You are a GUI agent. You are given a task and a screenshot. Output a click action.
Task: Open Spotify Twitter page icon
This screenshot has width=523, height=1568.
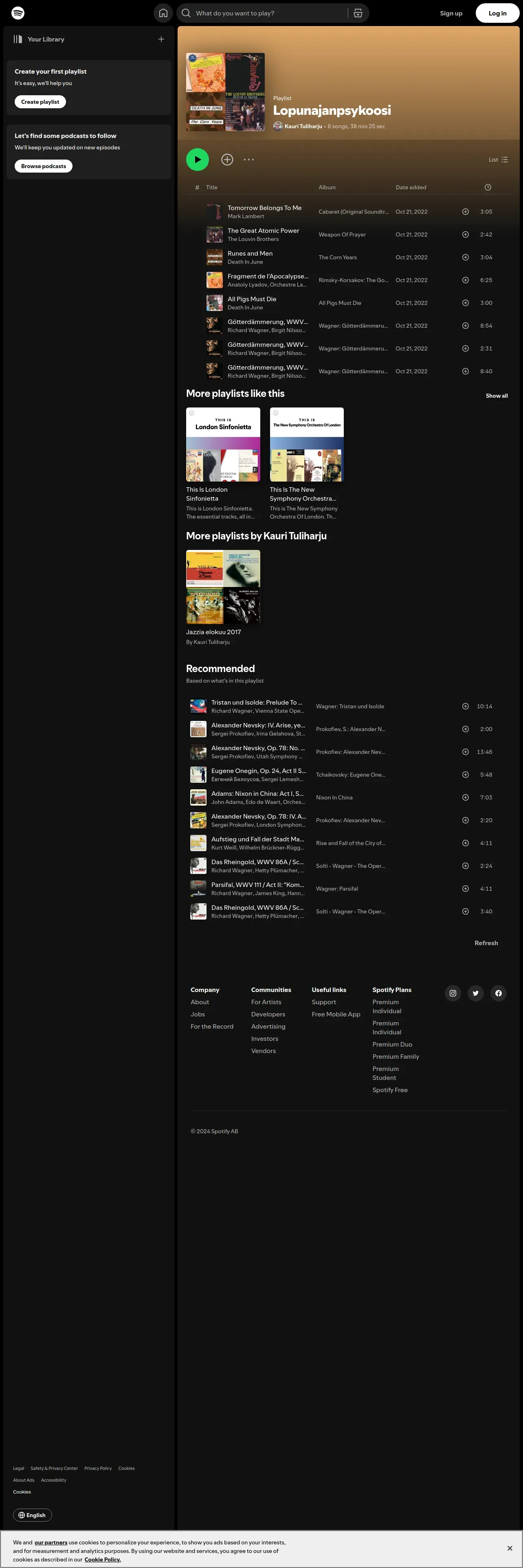coord(475,993)
